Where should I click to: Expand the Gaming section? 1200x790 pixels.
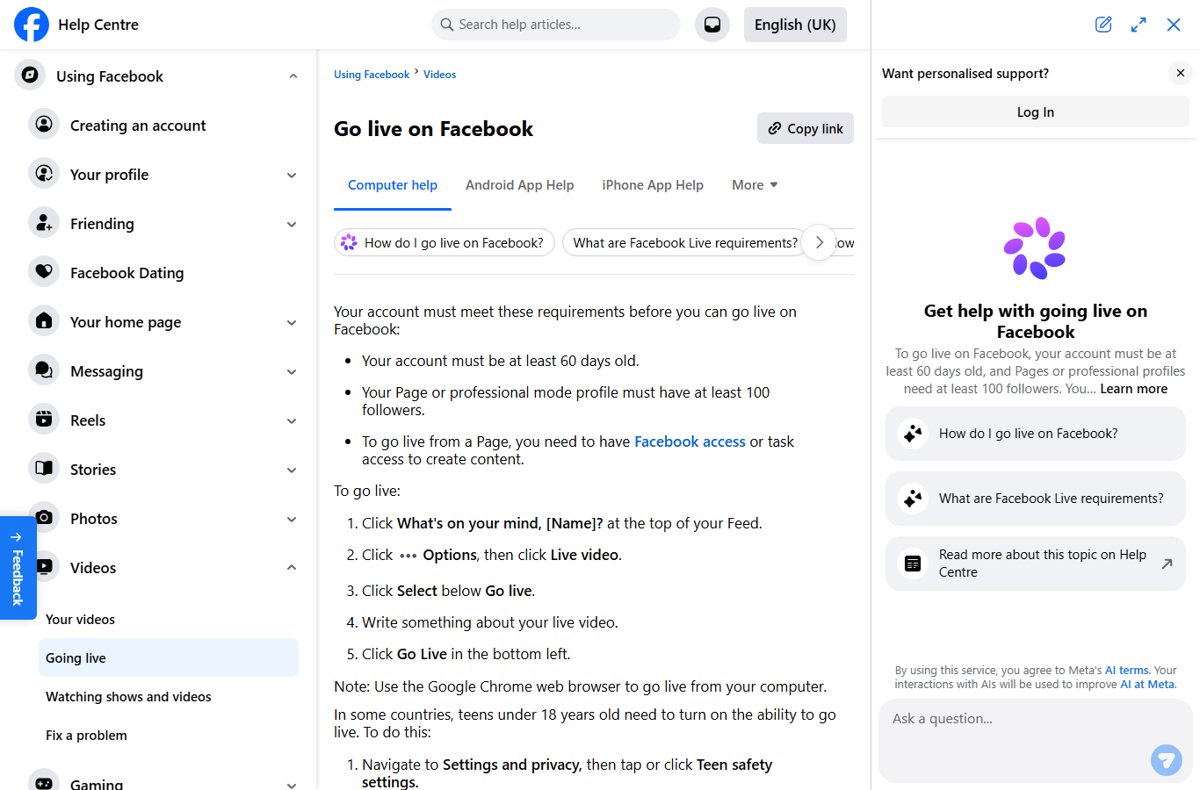tap(292, 785)
